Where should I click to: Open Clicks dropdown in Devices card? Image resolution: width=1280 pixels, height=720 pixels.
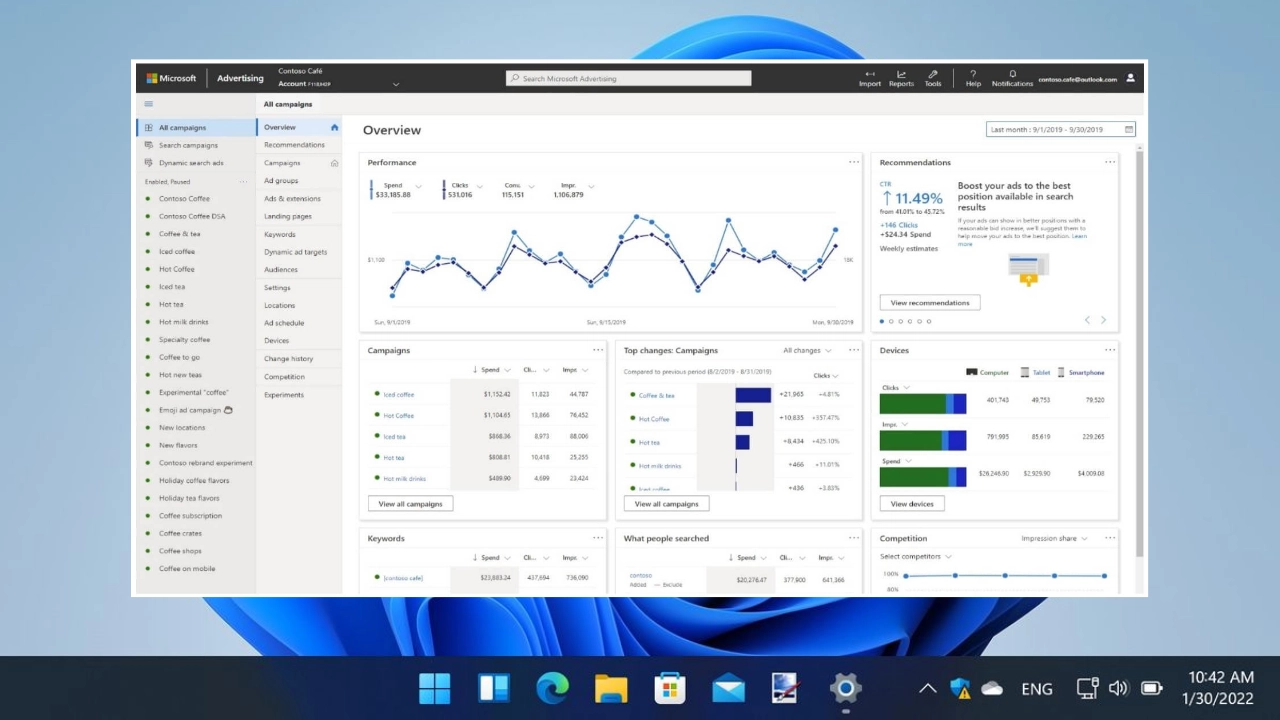click(895, 387)
